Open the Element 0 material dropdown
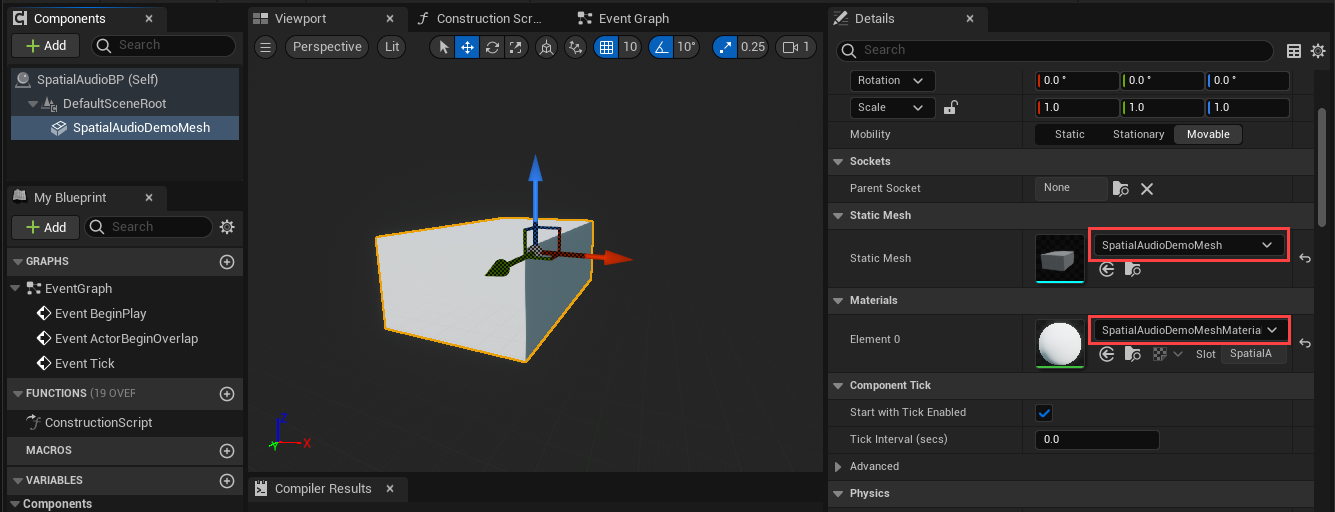Image resolution: width=1335 pixels, height=512 pixels. click(x=1188, y=330)
